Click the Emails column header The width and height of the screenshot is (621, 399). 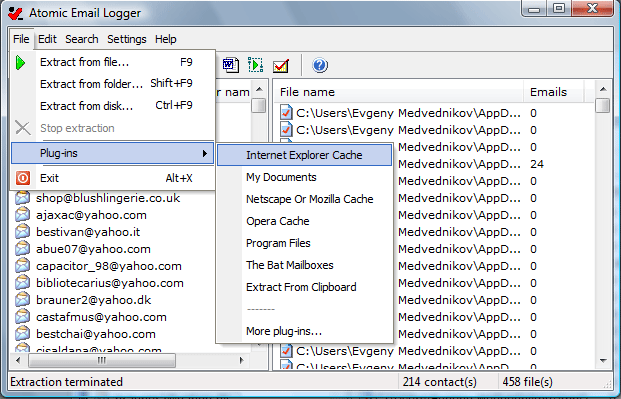pyautogui.click(x=554, y=92)
